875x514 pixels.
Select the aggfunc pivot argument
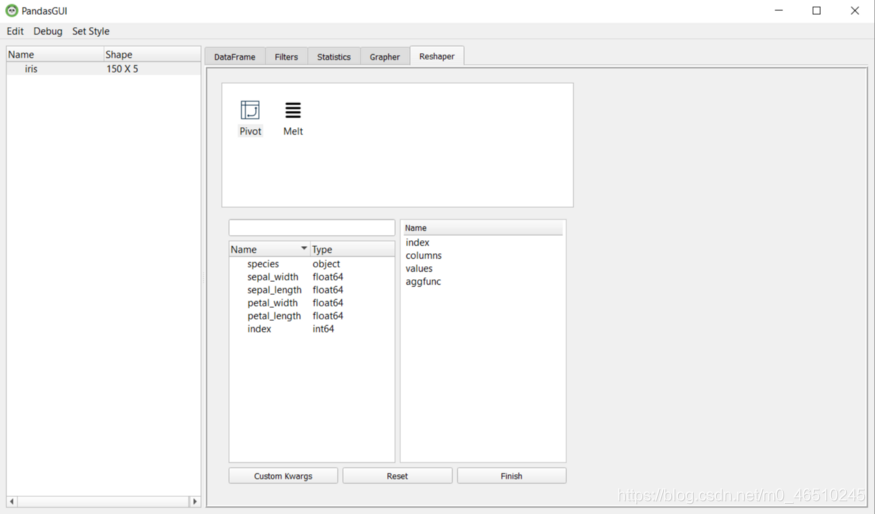(423, 282)
